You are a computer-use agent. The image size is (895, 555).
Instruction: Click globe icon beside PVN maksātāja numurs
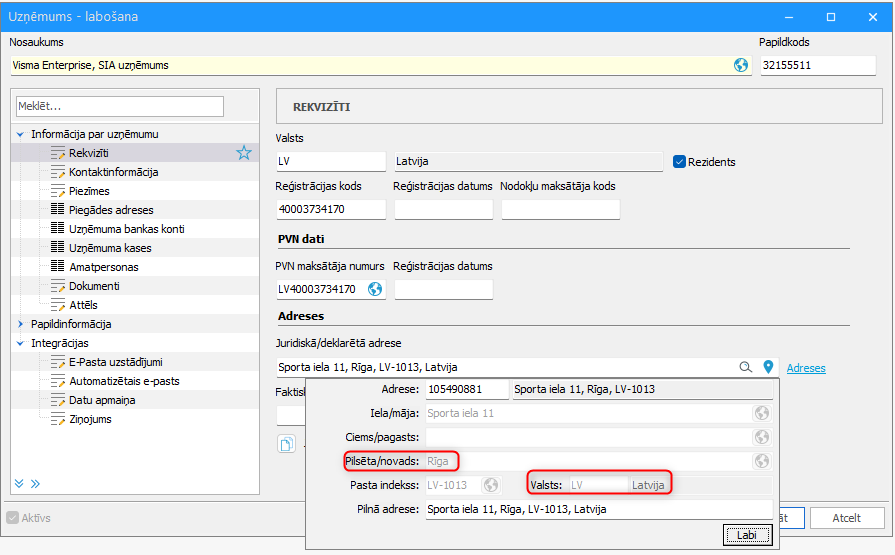tap(374, 289)
